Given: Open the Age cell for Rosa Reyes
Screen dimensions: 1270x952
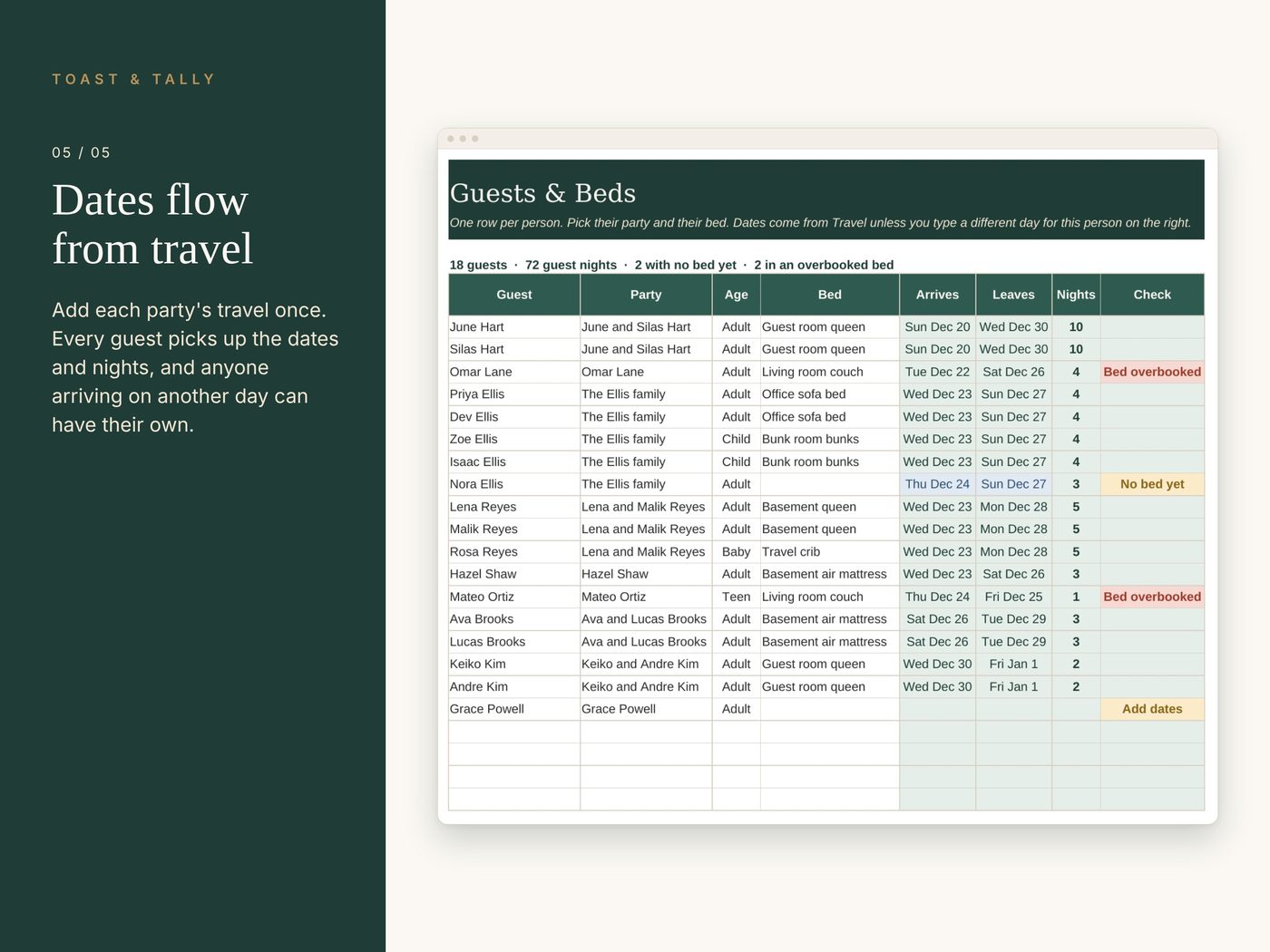Looking at the screenshot, I should tap(736, 551).
